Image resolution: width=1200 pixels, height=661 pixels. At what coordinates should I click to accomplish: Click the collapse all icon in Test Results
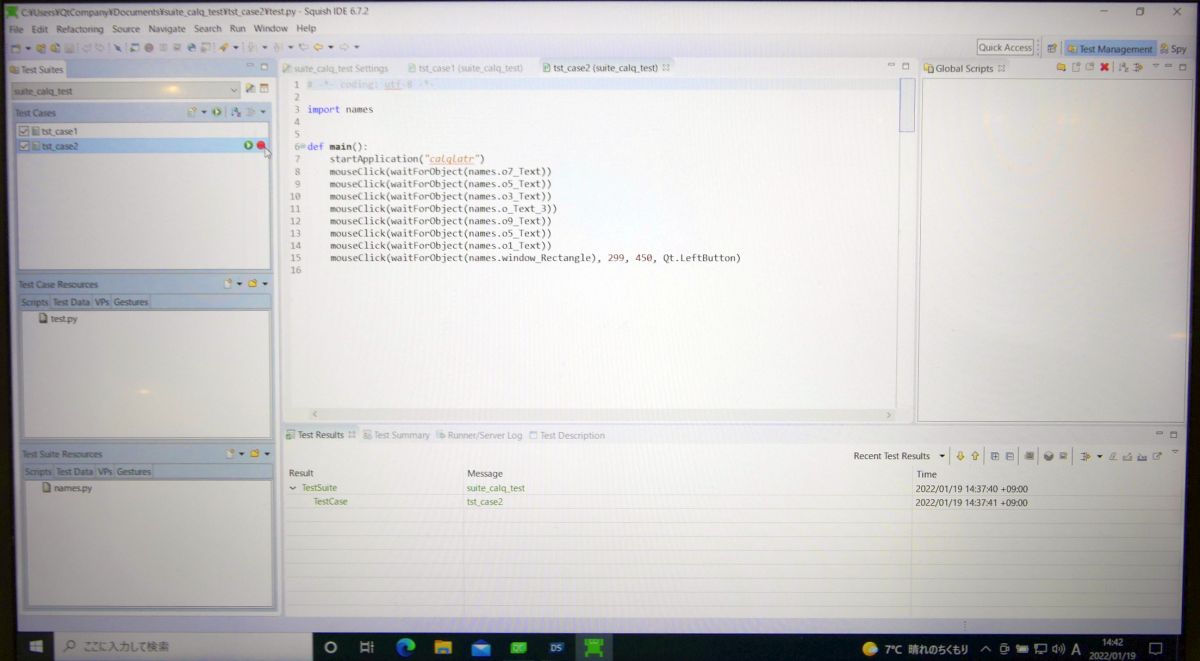click(1010, 456)
